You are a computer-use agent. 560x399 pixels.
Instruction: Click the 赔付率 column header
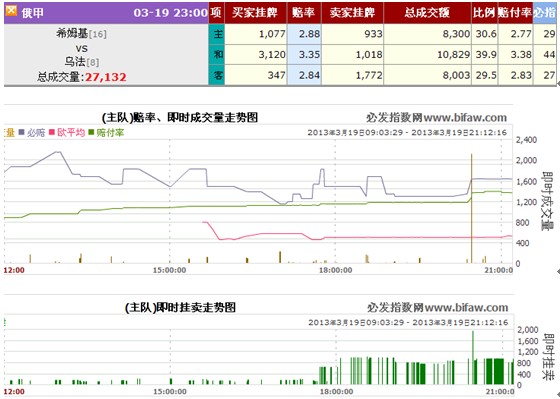(x=515, y=13)
